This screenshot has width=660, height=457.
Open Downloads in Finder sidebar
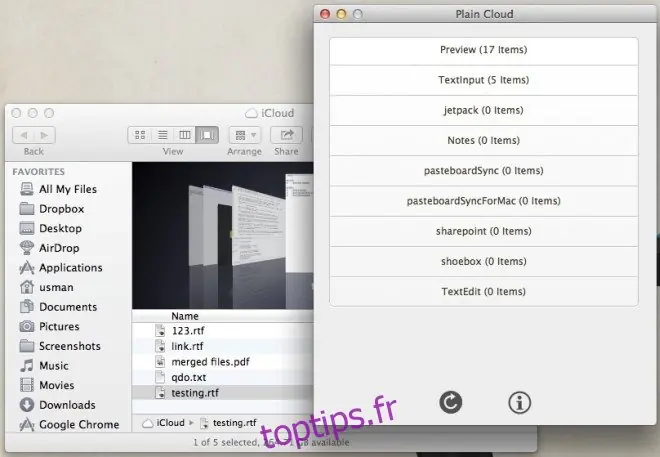click(x=57, y=405)
